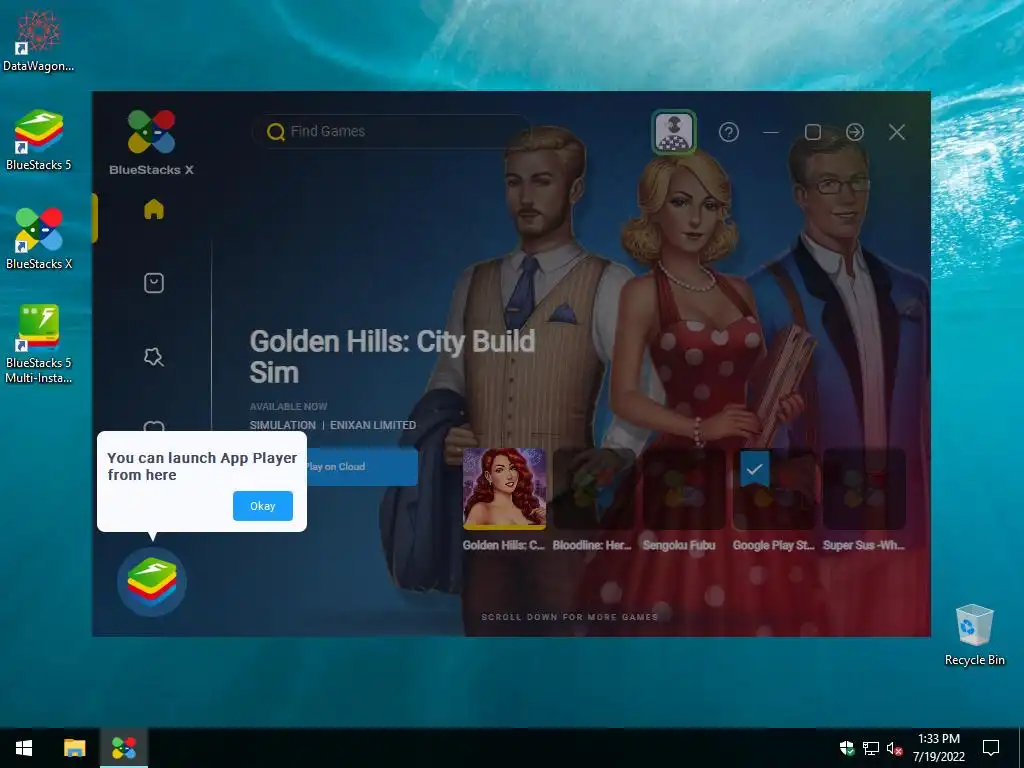Minimize the BlueStacks X window

[x=771, y=132]
